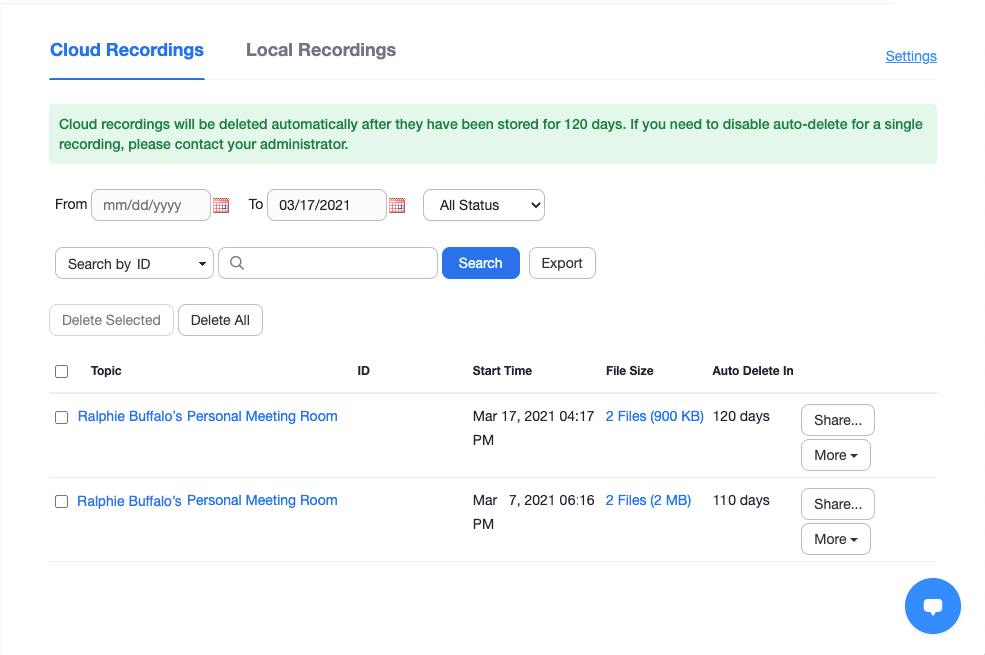Screen dimensions: 985x655
Task: Open the Settings link
Action: point(911,57)
